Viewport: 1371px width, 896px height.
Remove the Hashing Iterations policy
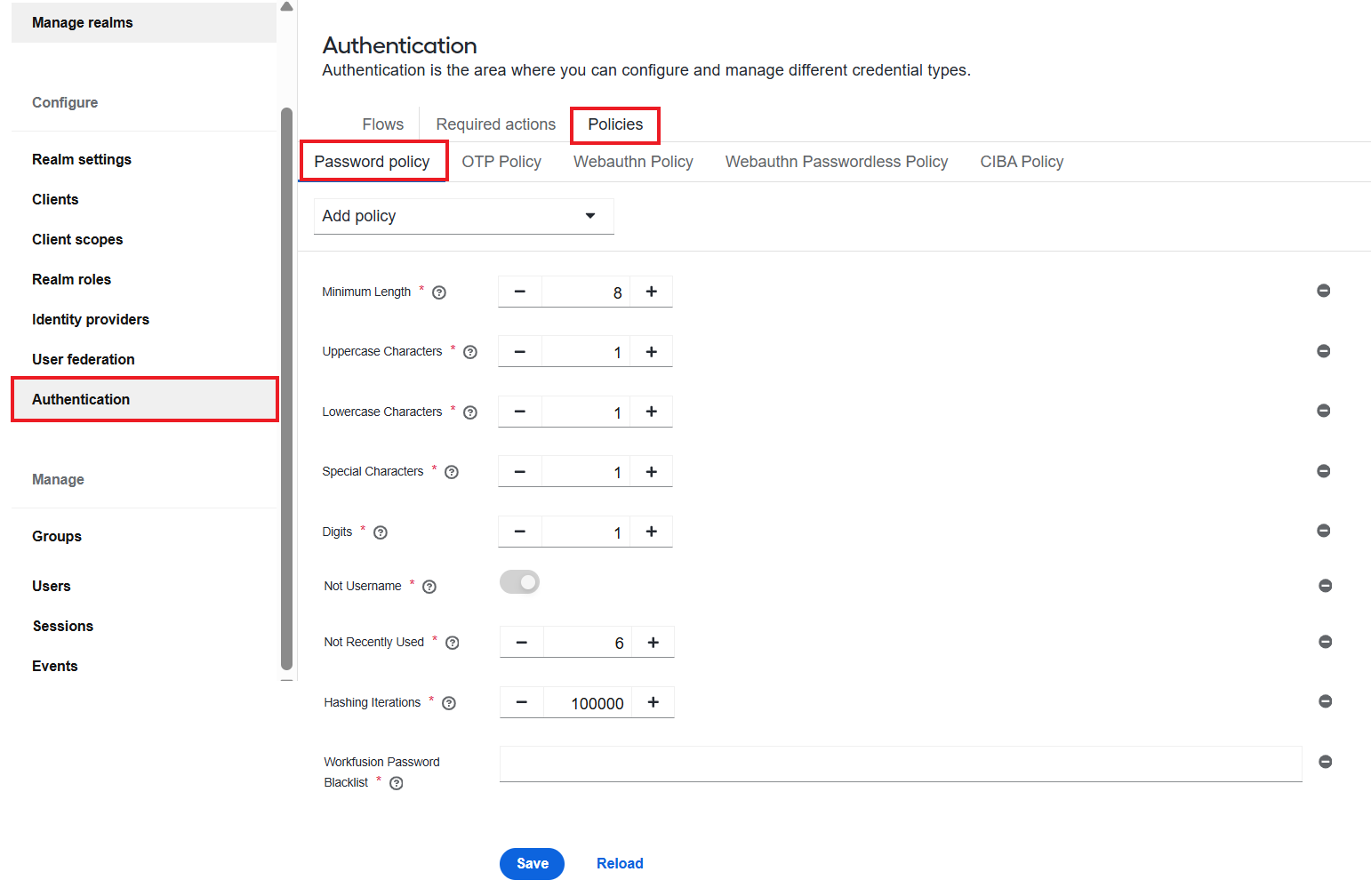point(1325,701)
